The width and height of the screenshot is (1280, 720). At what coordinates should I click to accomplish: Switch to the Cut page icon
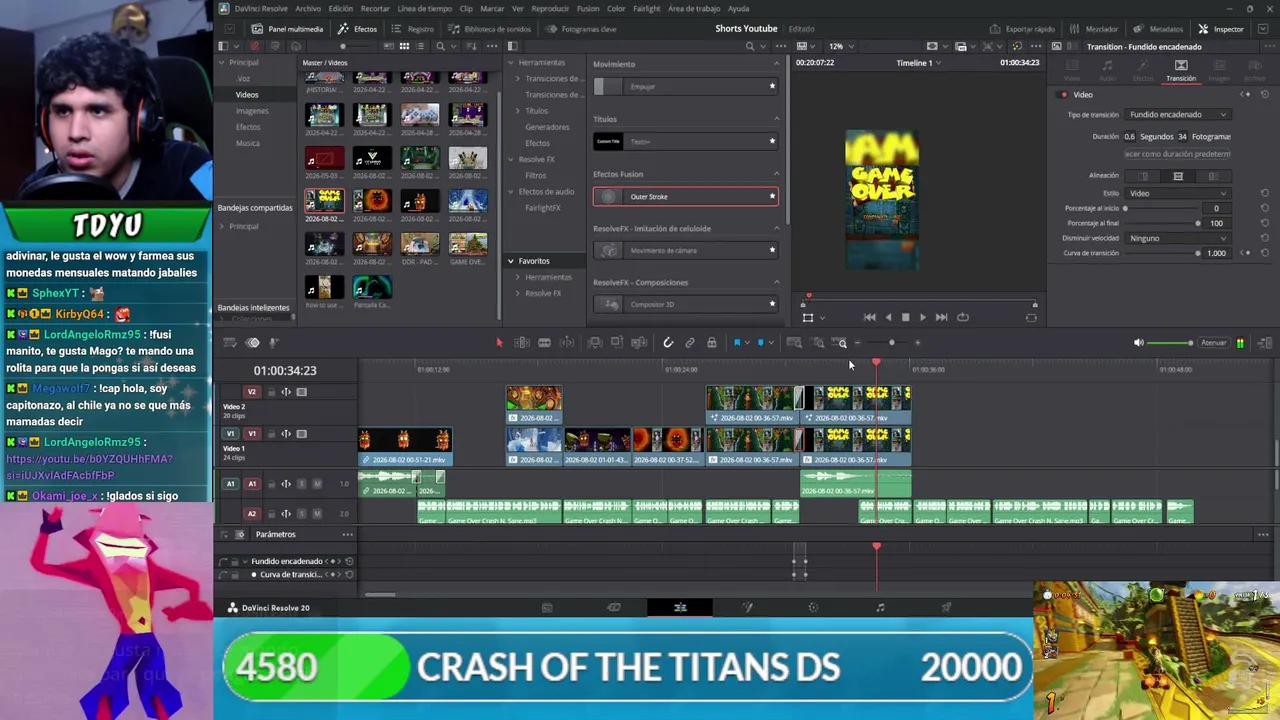(614, 607)
